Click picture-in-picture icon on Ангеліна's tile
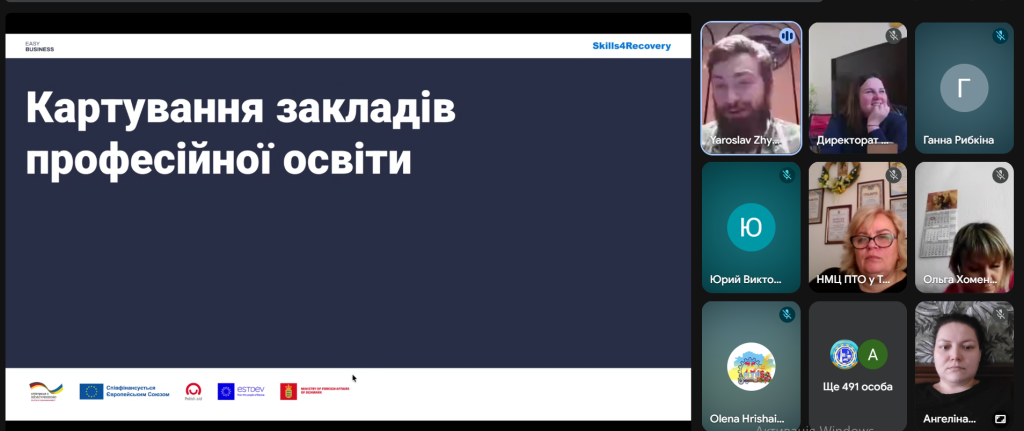The width and height of the screenshot is (1024, 431). coord(999,418)
